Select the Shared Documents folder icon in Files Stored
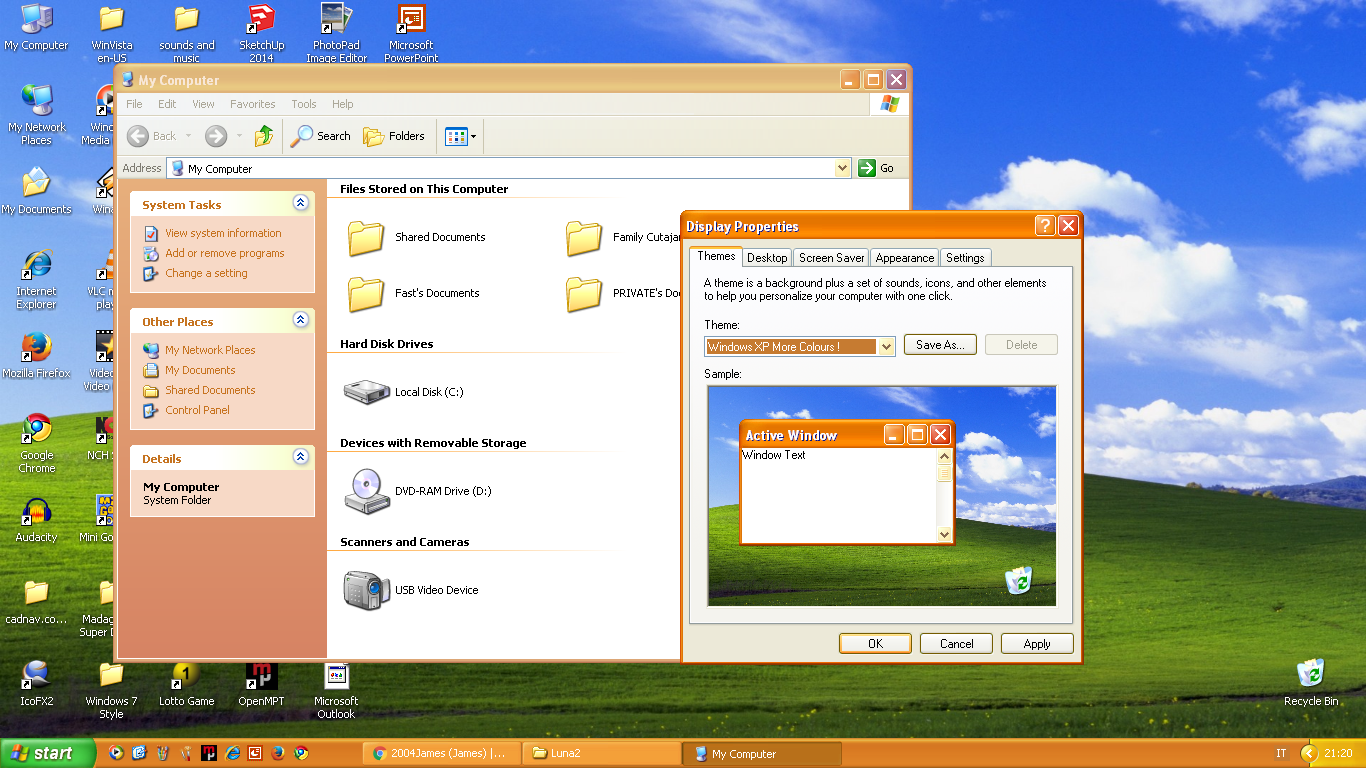 point(367,237)
